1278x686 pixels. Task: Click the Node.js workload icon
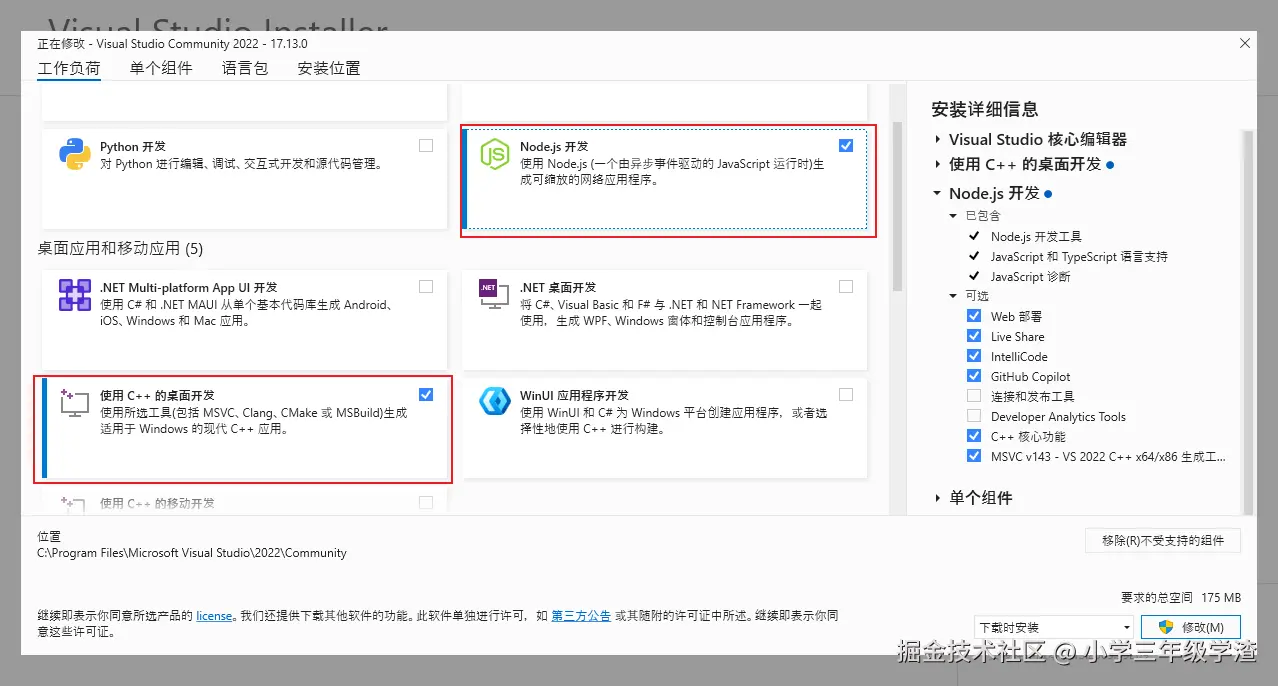point(495,155)
